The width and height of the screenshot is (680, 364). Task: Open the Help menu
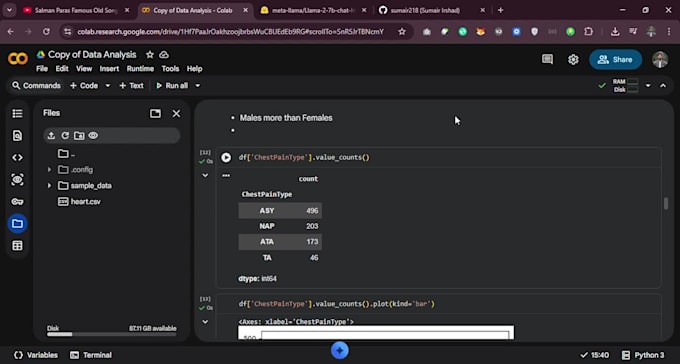(194, 69)
